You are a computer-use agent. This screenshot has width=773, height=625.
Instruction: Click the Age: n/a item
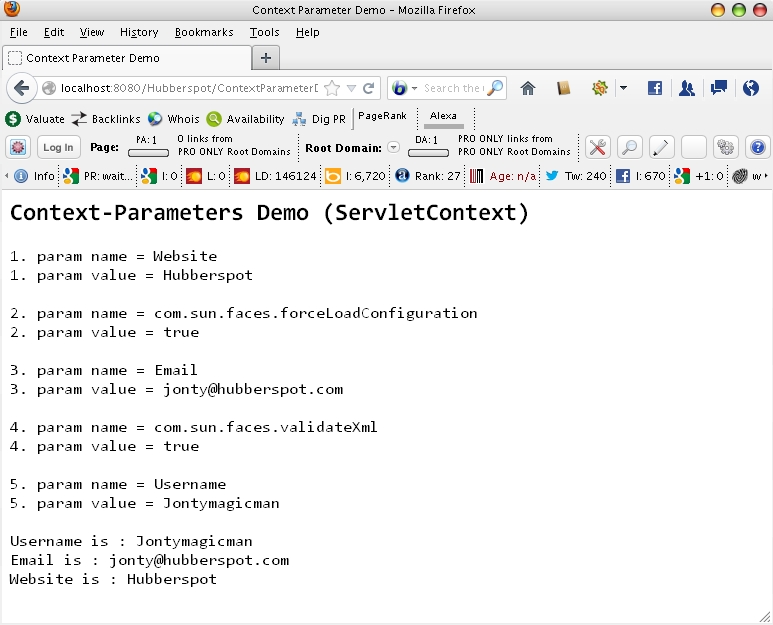(x=502, y=176)
